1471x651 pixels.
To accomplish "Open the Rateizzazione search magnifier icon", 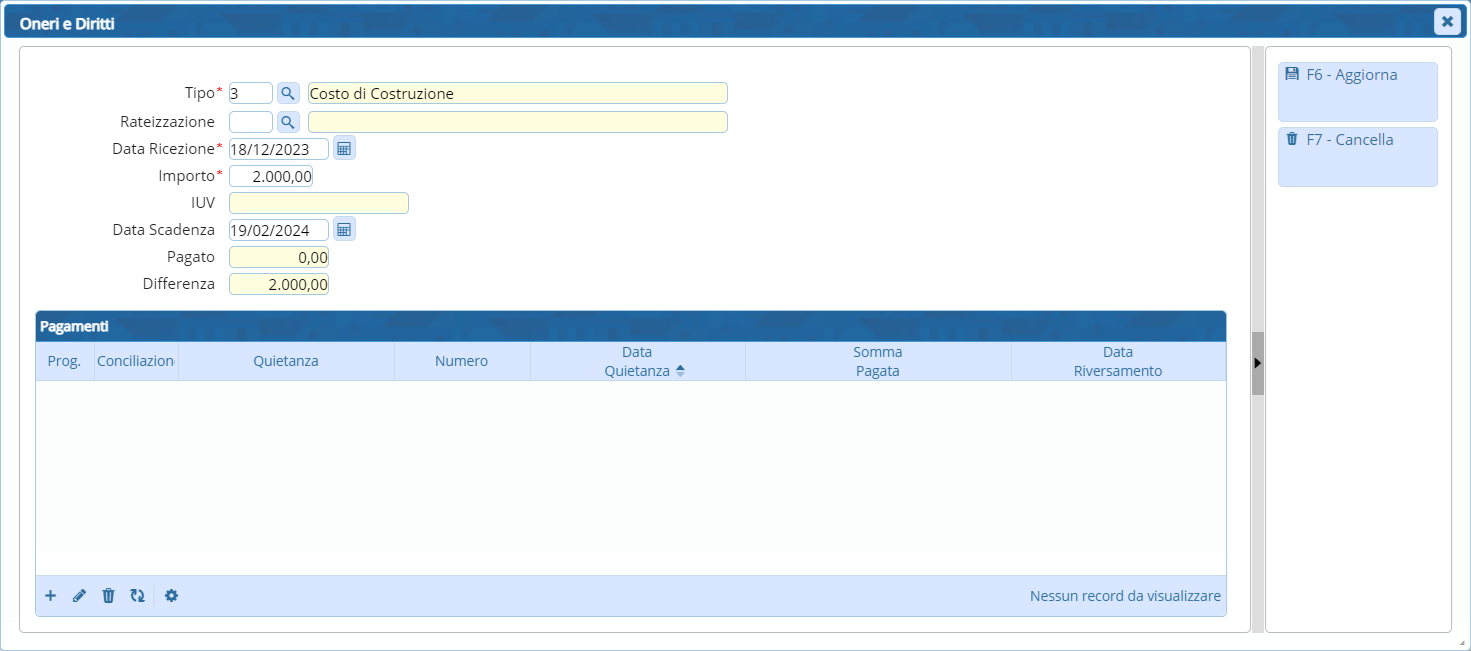I will [x=288, y=122].
